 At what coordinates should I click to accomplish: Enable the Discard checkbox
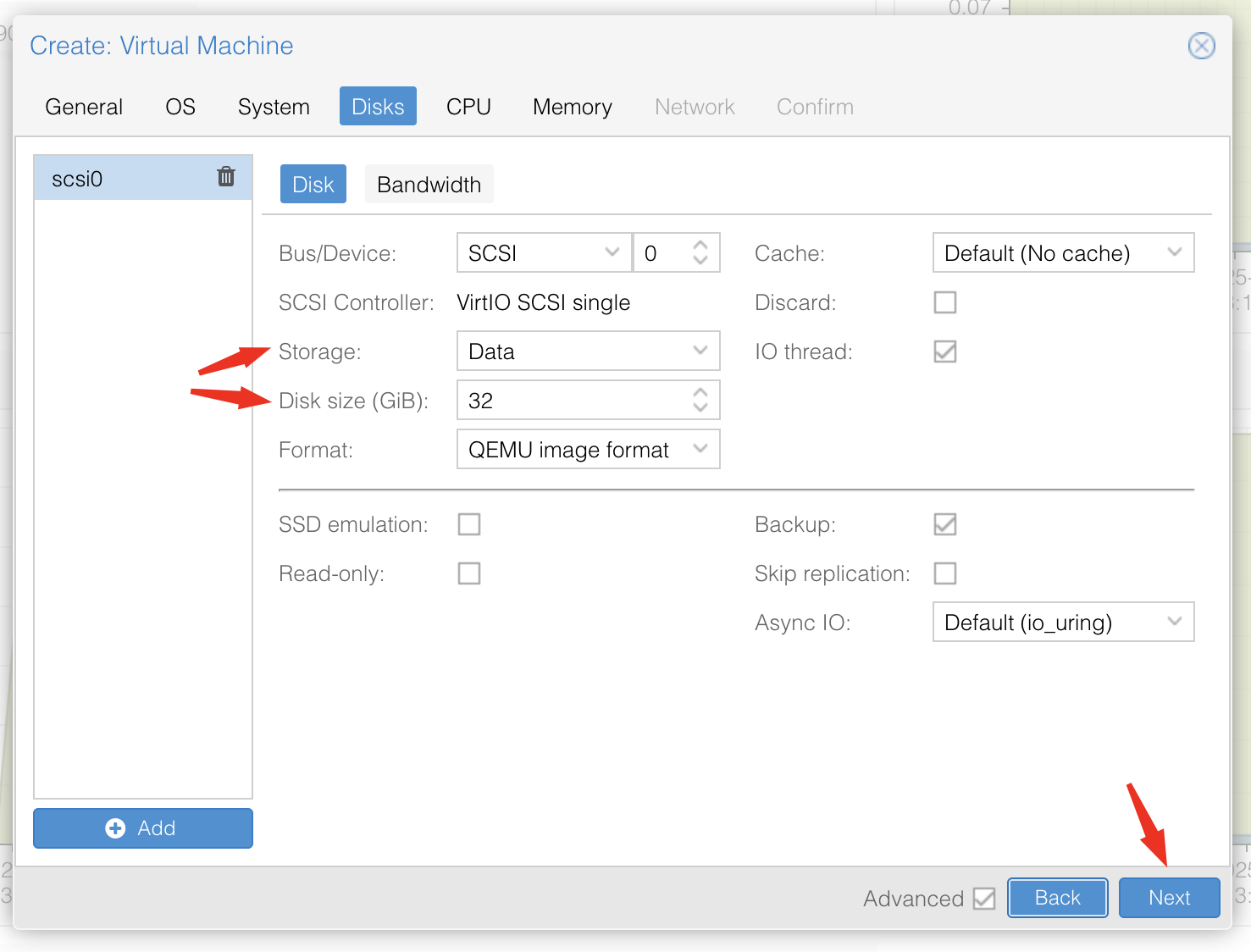click(944, 302)
